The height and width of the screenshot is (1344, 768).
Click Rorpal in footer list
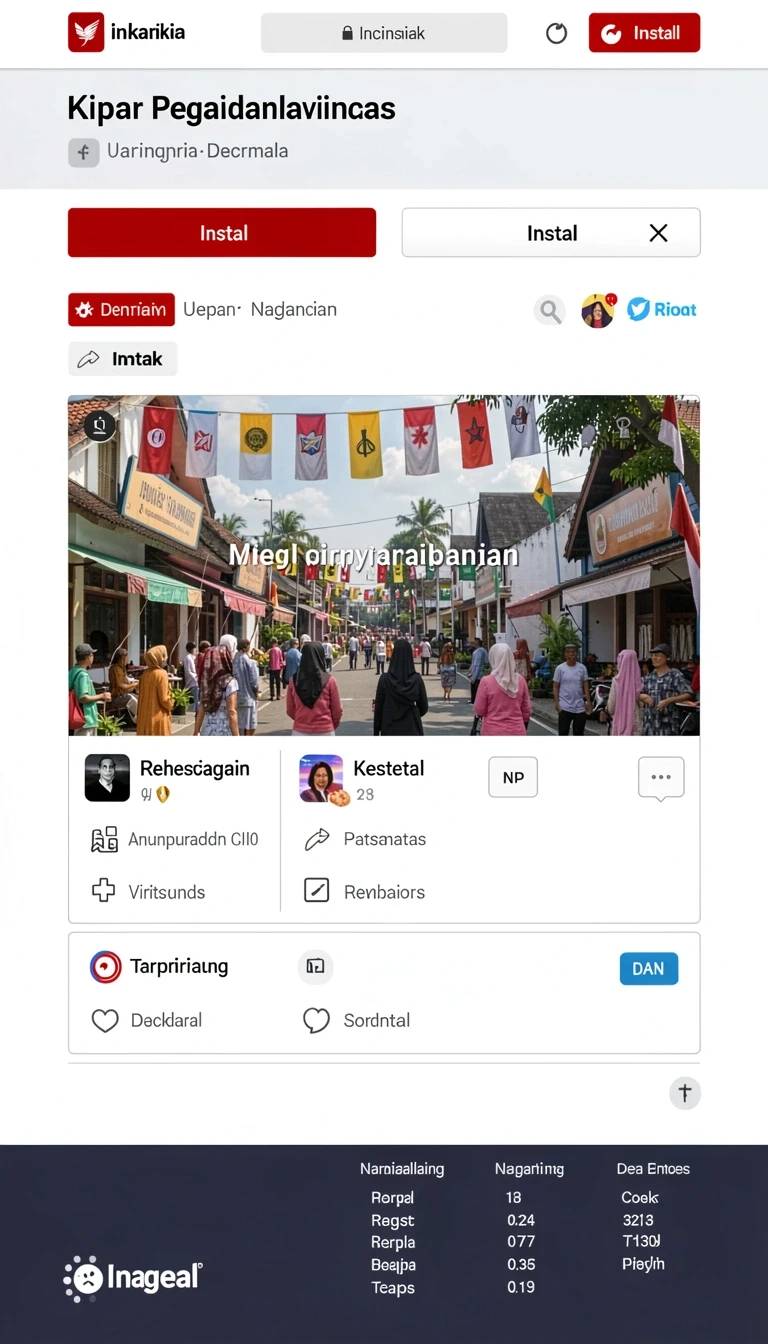(392, 1198)
